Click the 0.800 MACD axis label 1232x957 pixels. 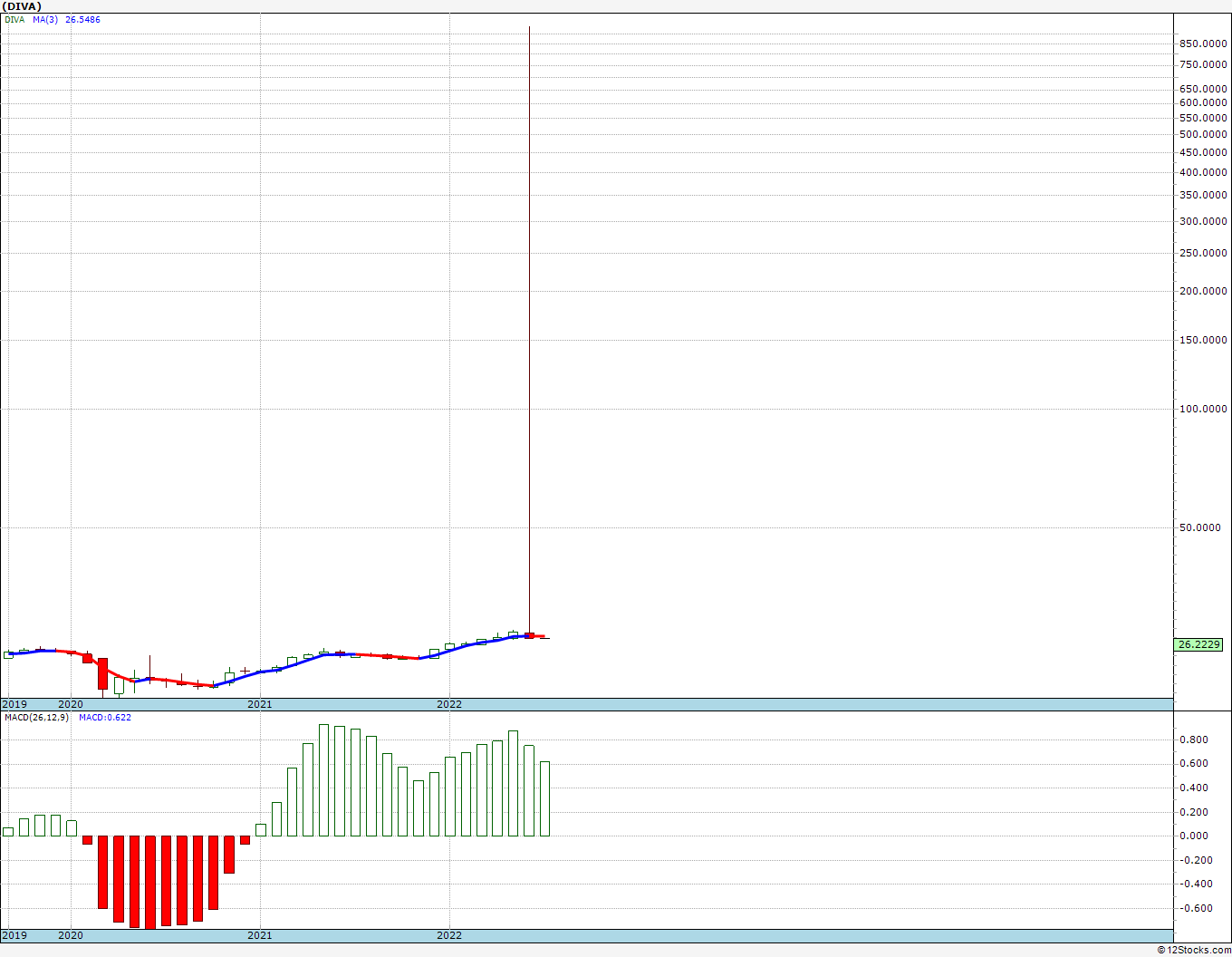click(1195, 739)
